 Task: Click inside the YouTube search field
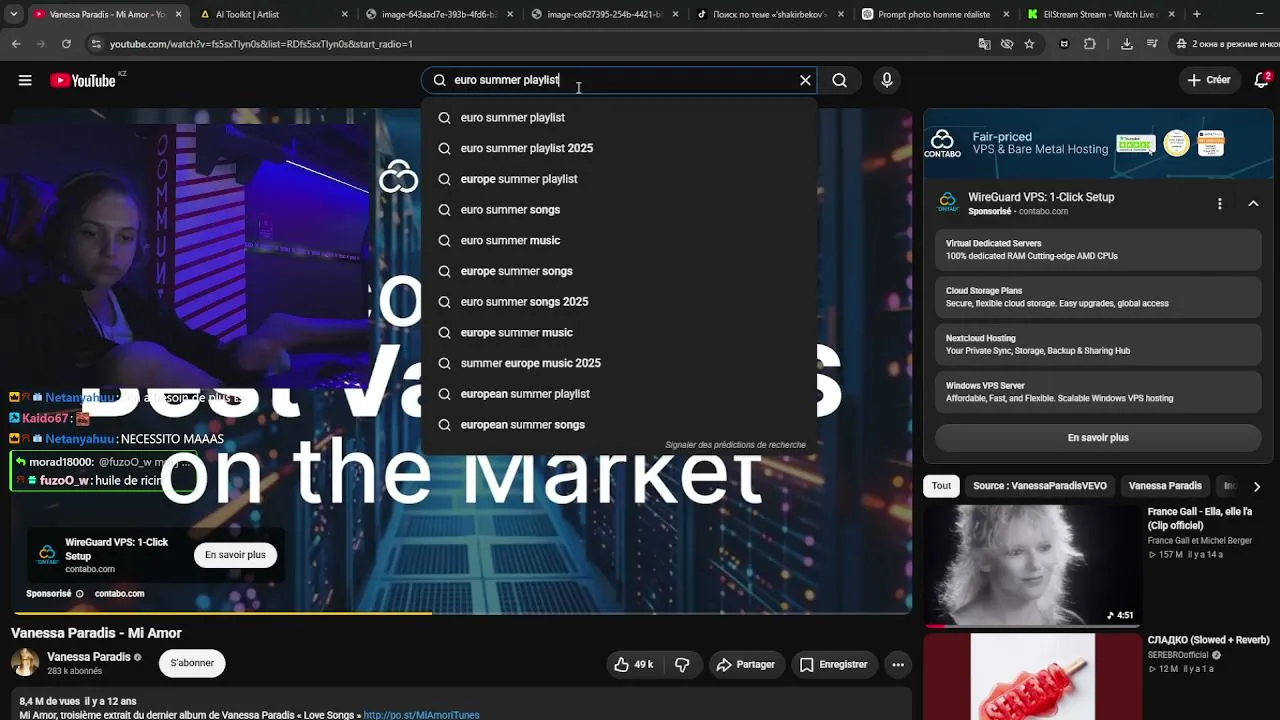pos(620,80)
